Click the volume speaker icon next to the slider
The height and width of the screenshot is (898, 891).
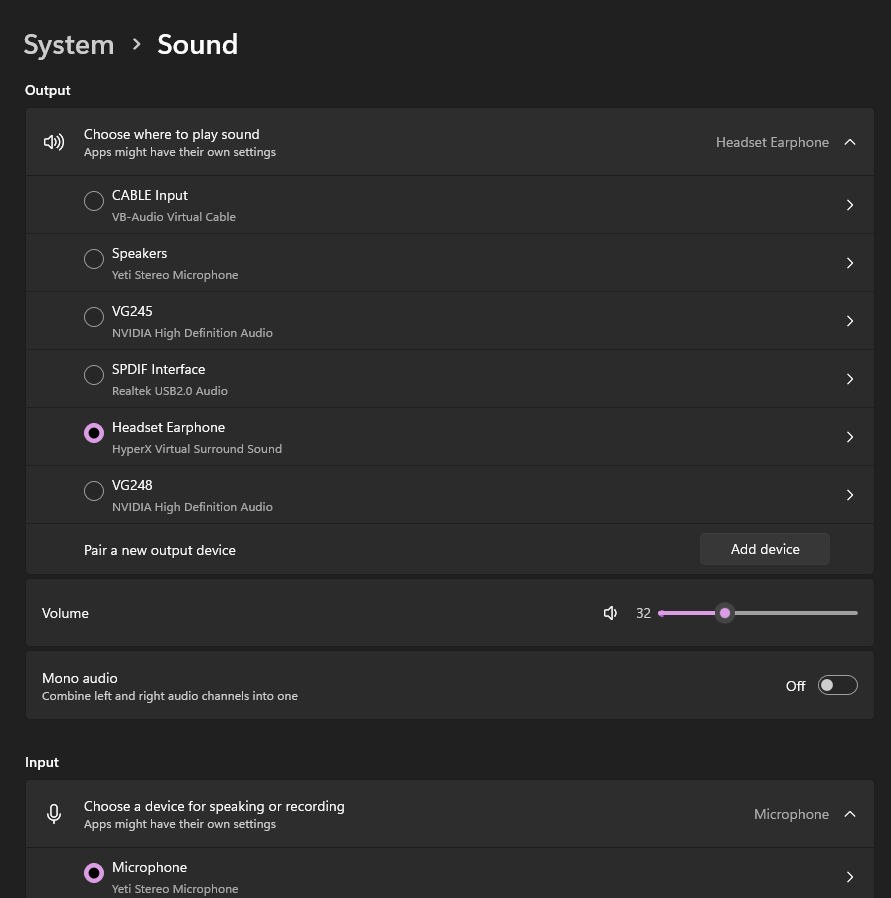[610, 613]
